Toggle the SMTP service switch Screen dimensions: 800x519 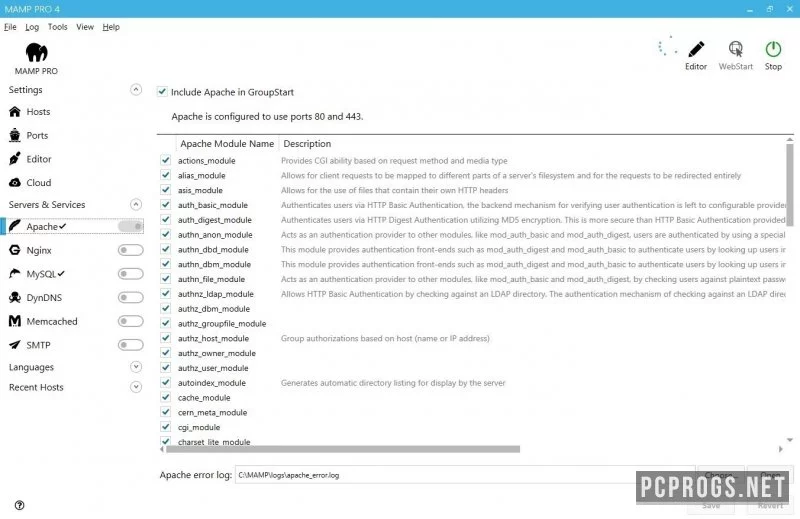pyautogui.click(x=131, y=345)
